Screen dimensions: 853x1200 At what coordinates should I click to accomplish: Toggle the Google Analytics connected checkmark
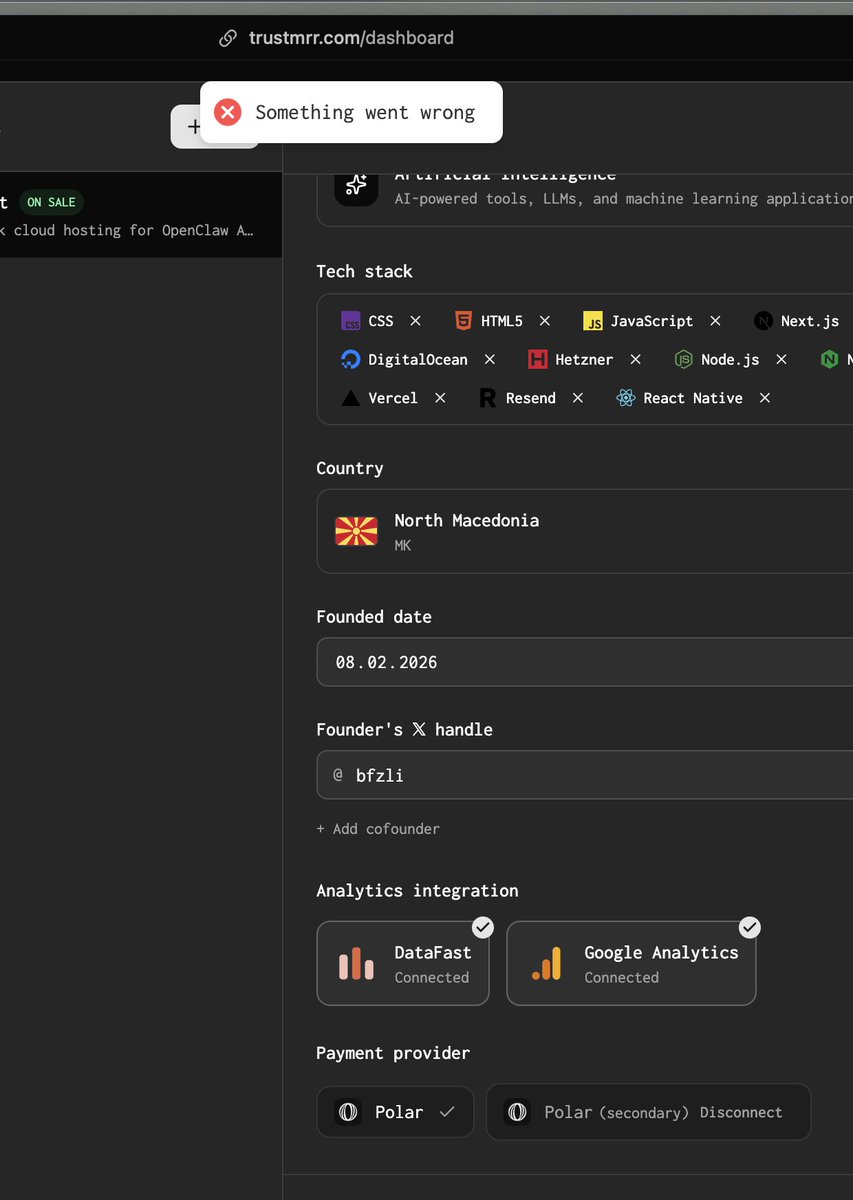pos(750,928)
